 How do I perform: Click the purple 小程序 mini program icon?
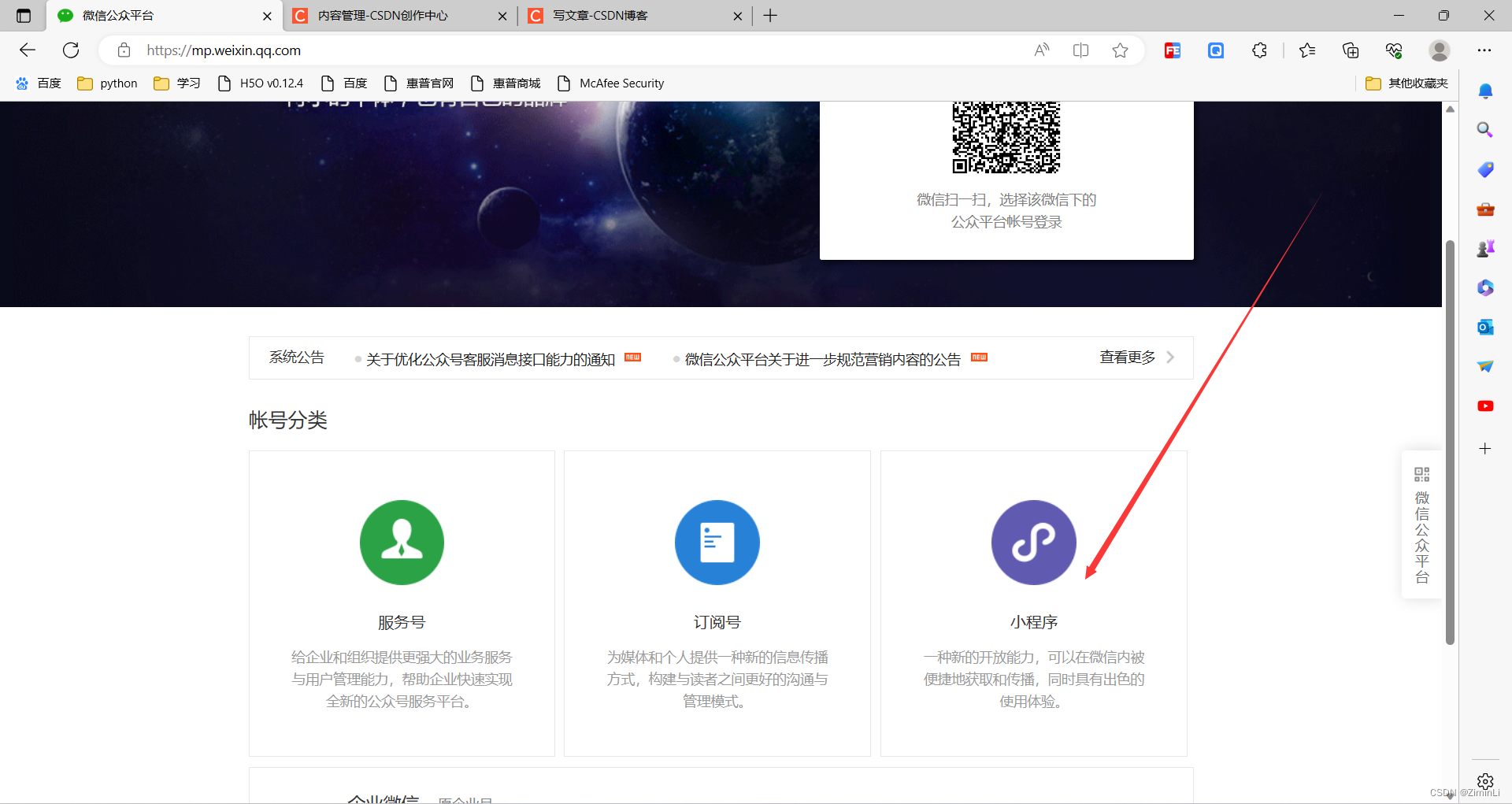click(x=1034, y=543)
